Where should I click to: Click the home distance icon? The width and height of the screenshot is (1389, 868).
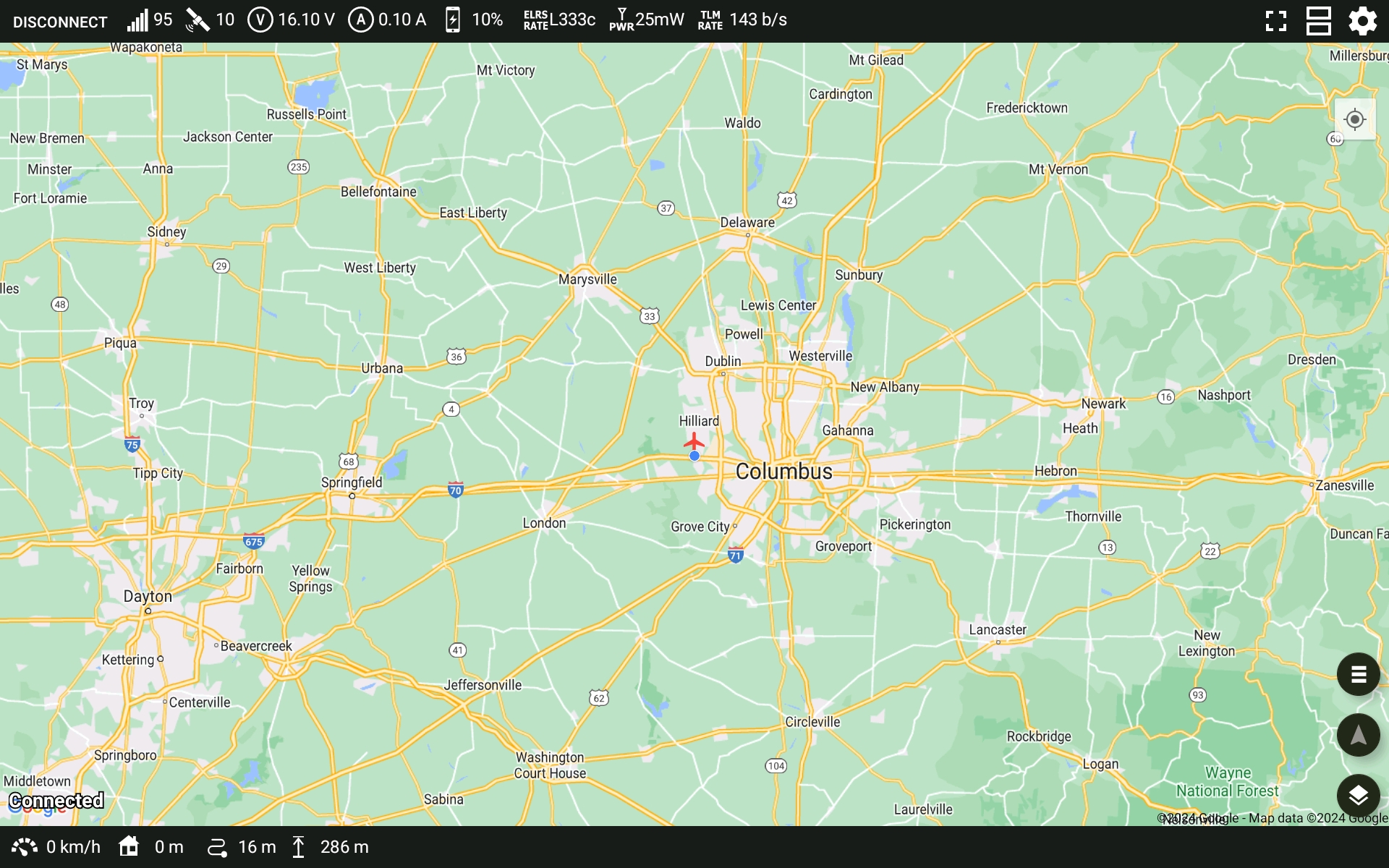(x=129, y=846)
